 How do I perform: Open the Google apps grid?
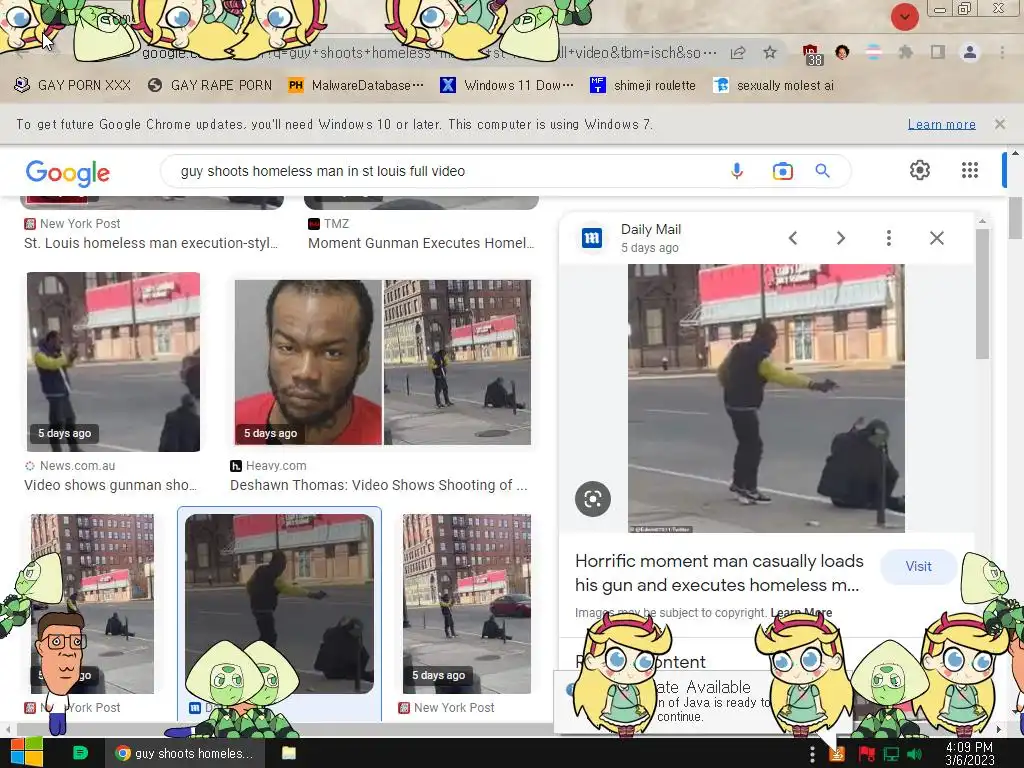coord(970,170)
